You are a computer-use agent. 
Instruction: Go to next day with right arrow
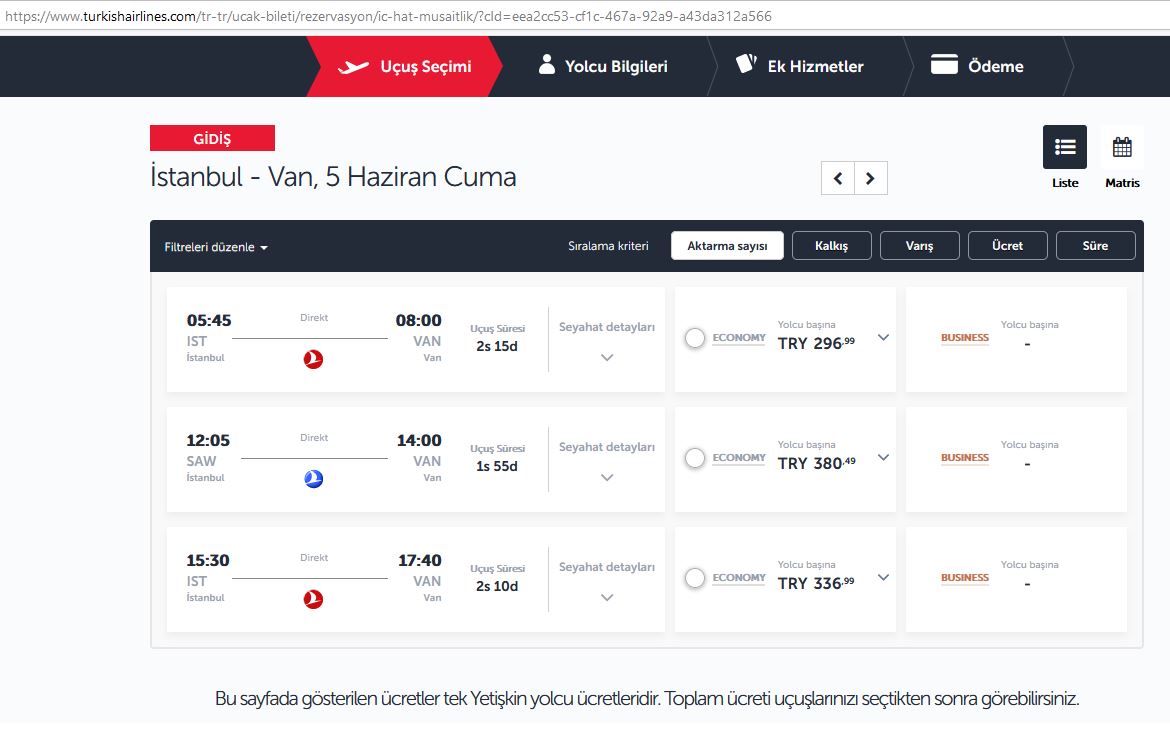click(871, 178)
